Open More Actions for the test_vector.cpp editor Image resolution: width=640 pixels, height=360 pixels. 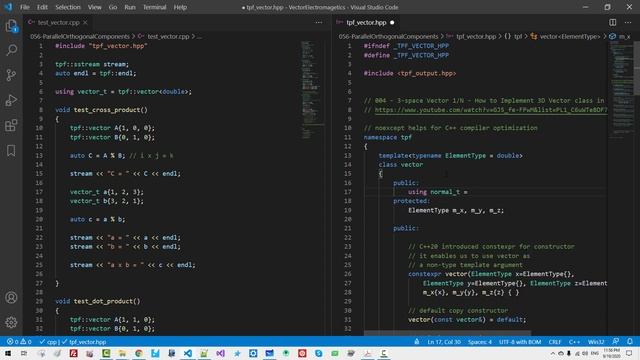coord(319,22)
